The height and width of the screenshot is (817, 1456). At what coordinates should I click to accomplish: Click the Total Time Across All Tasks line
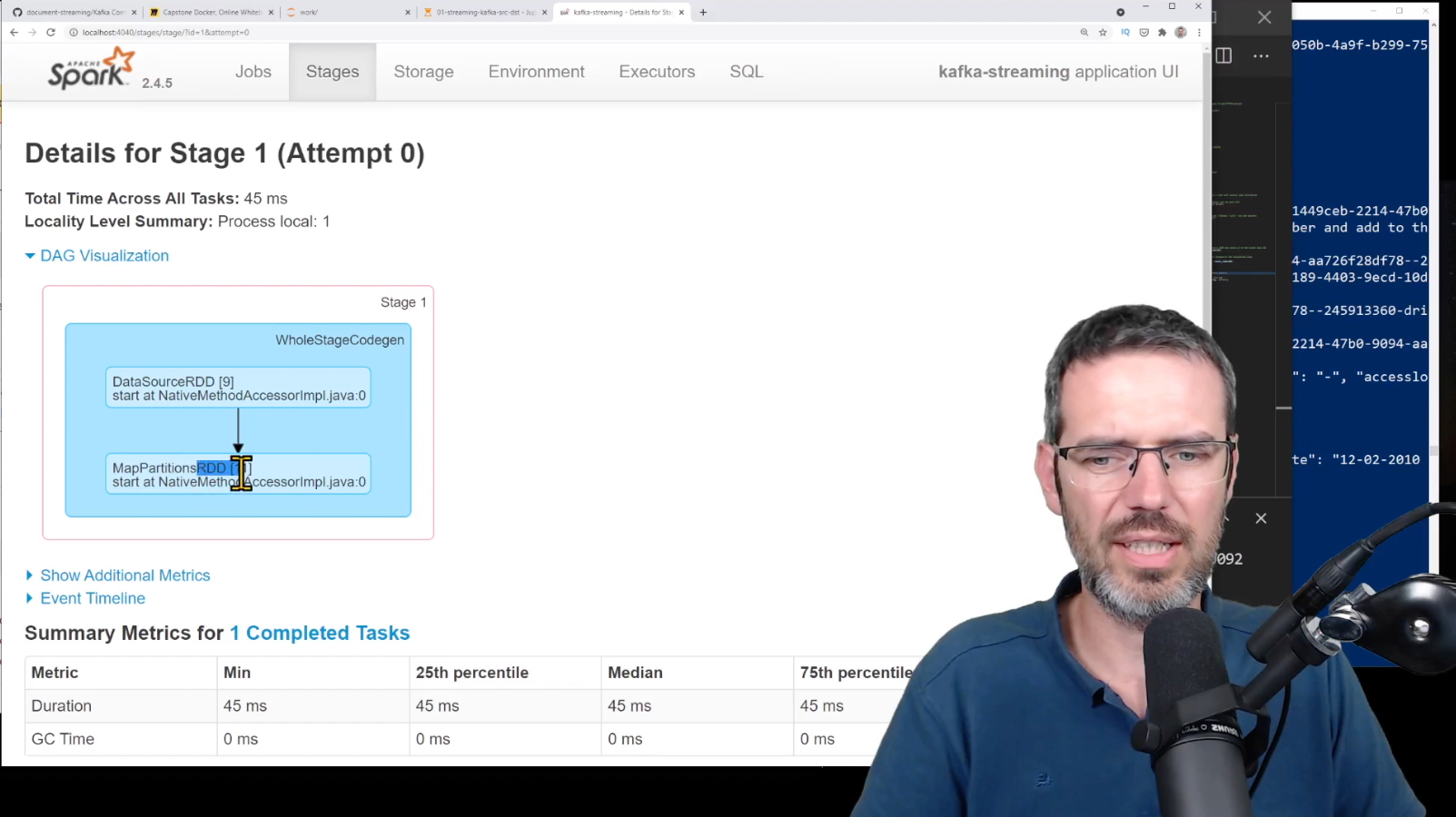tap(156, 199)
